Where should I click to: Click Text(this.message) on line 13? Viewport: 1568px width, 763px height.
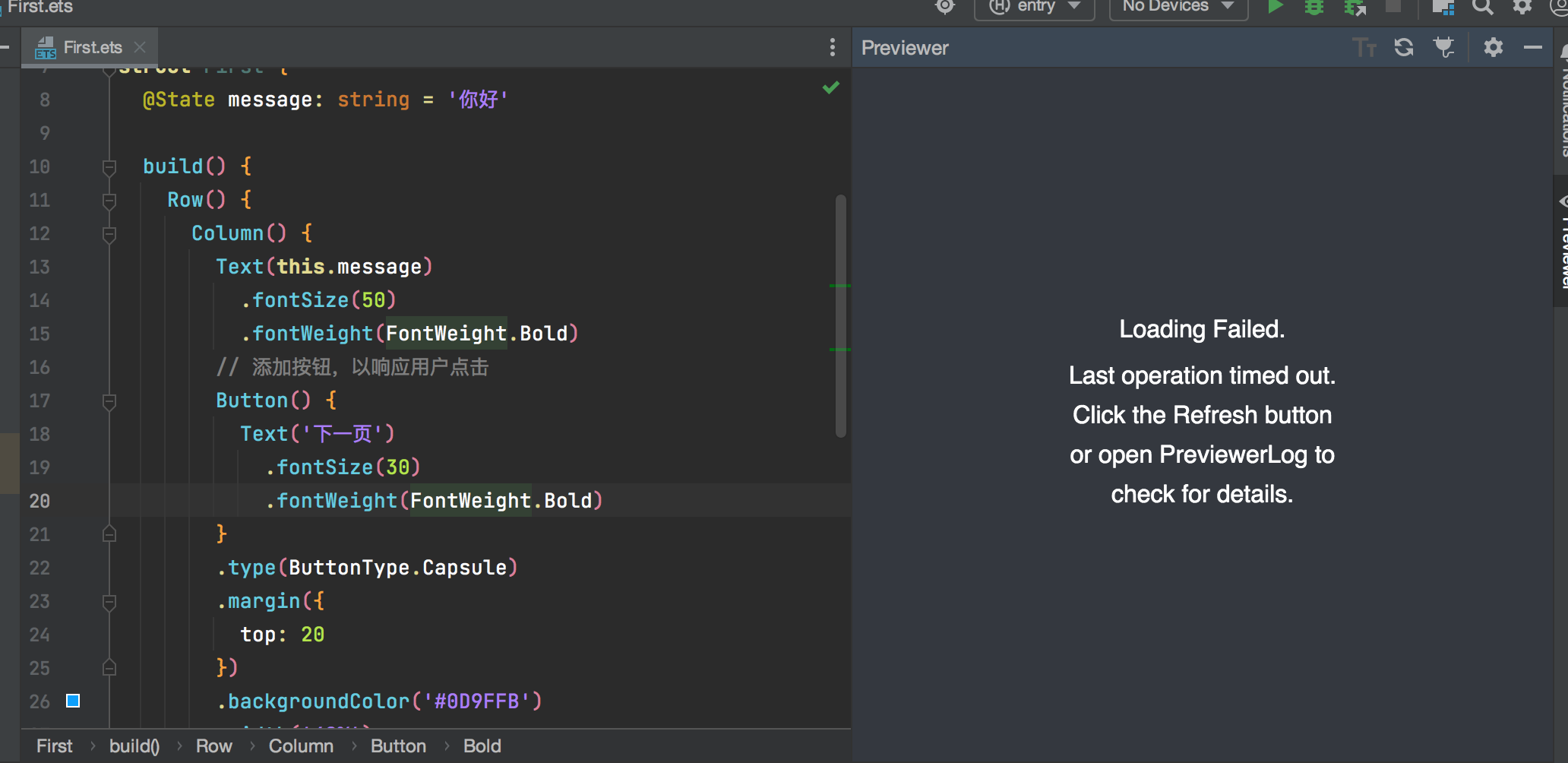tap(324, 267)
